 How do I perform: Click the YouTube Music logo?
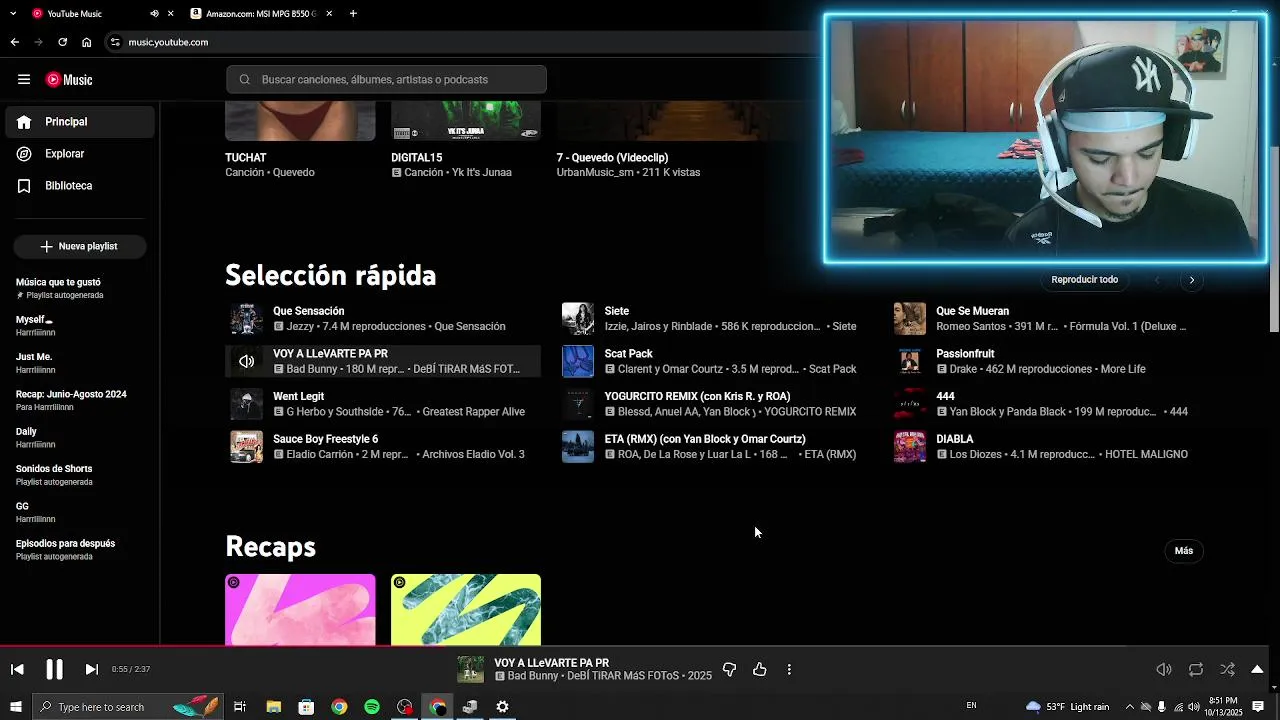69,80
